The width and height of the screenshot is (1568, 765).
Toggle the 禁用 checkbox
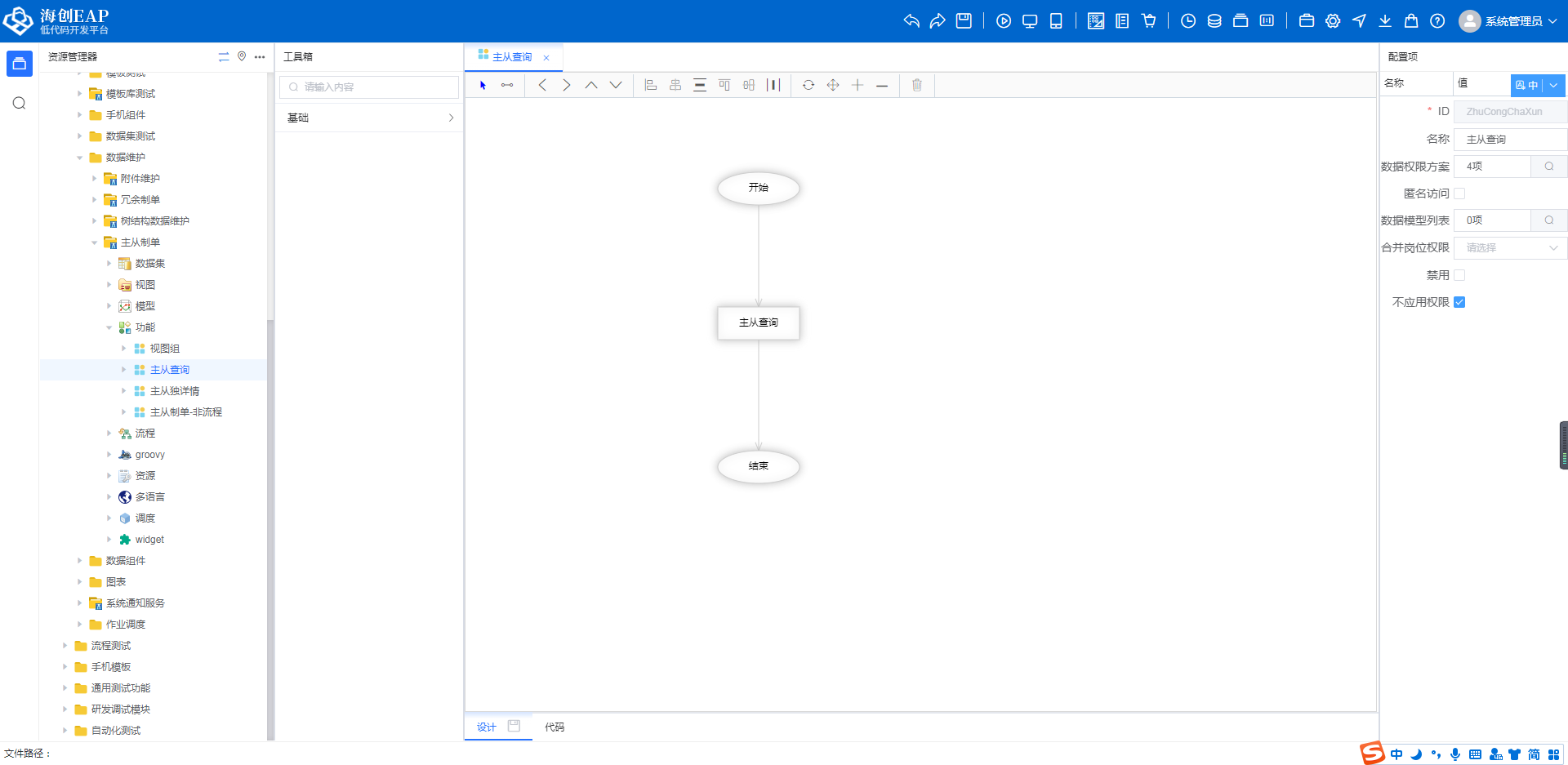(1459, 275)
